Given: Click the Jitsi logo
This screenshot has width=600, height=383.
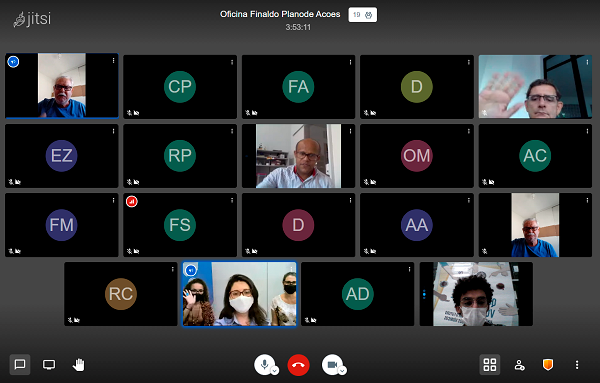Looking at the screenshot, I should [32, 19].
